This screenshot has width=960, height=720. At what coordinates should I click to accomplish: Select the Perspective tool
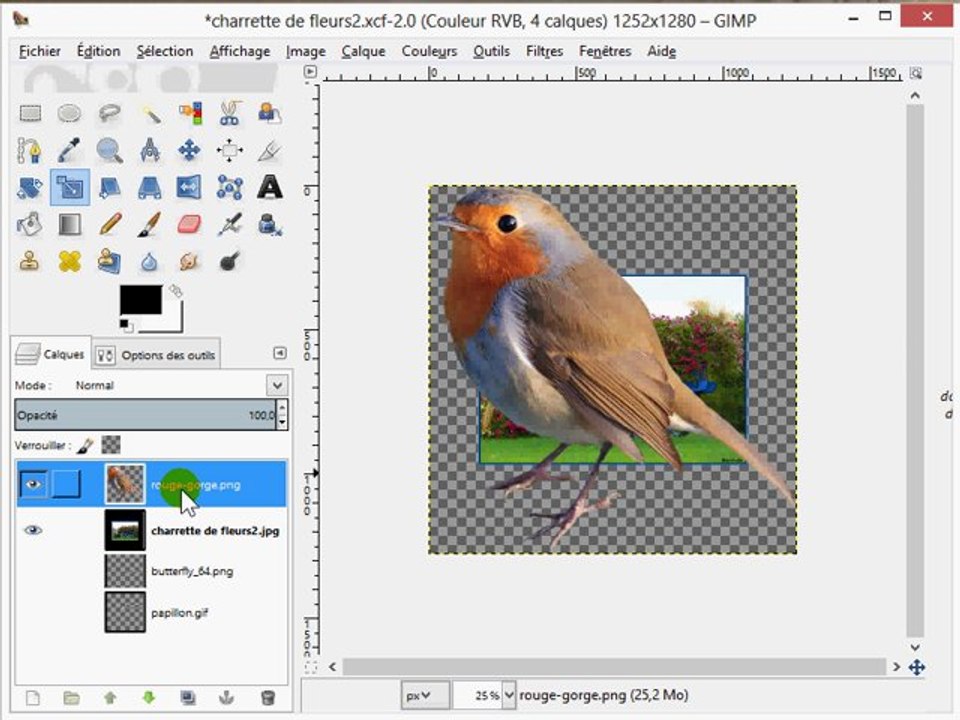tap(150, 187)
